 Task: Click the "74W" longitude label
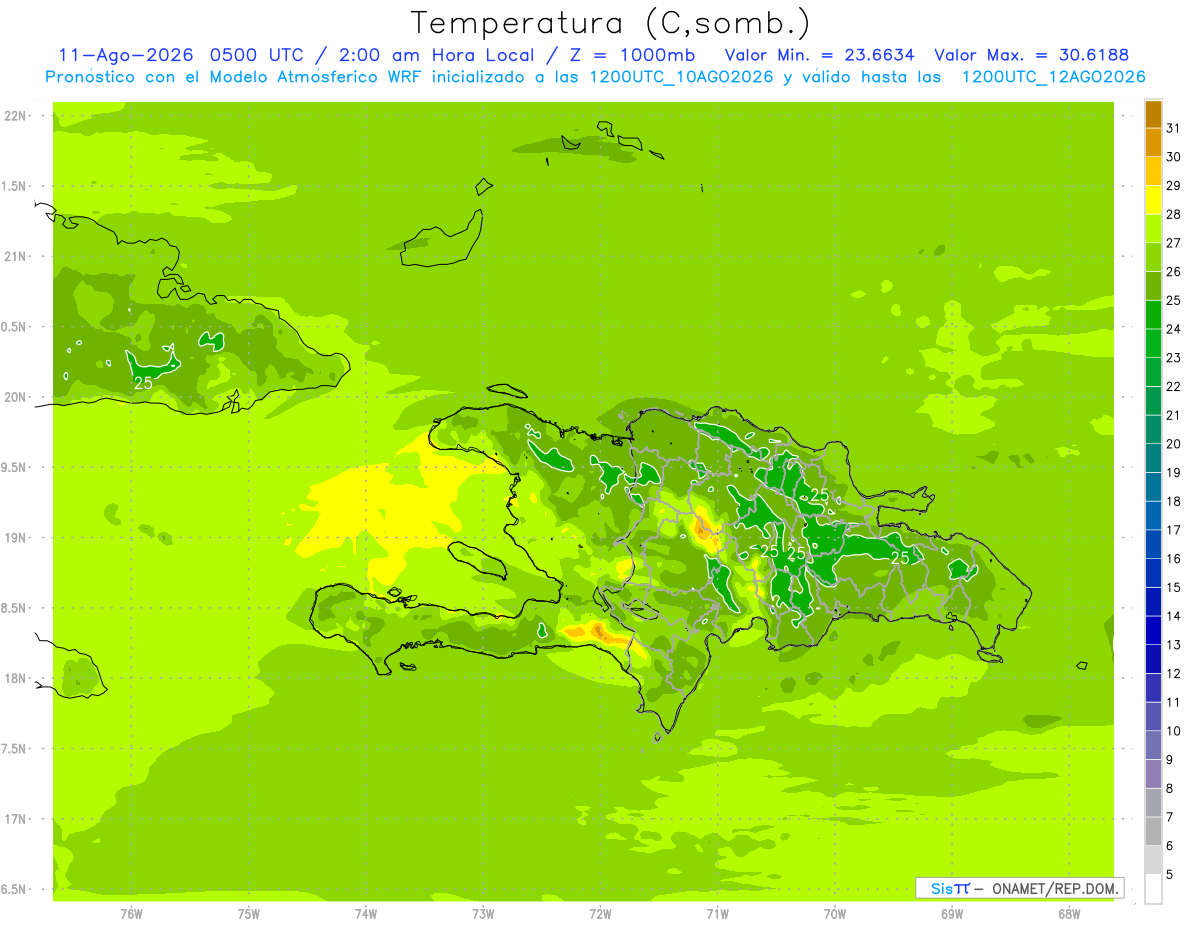click(x=366, y=913)
